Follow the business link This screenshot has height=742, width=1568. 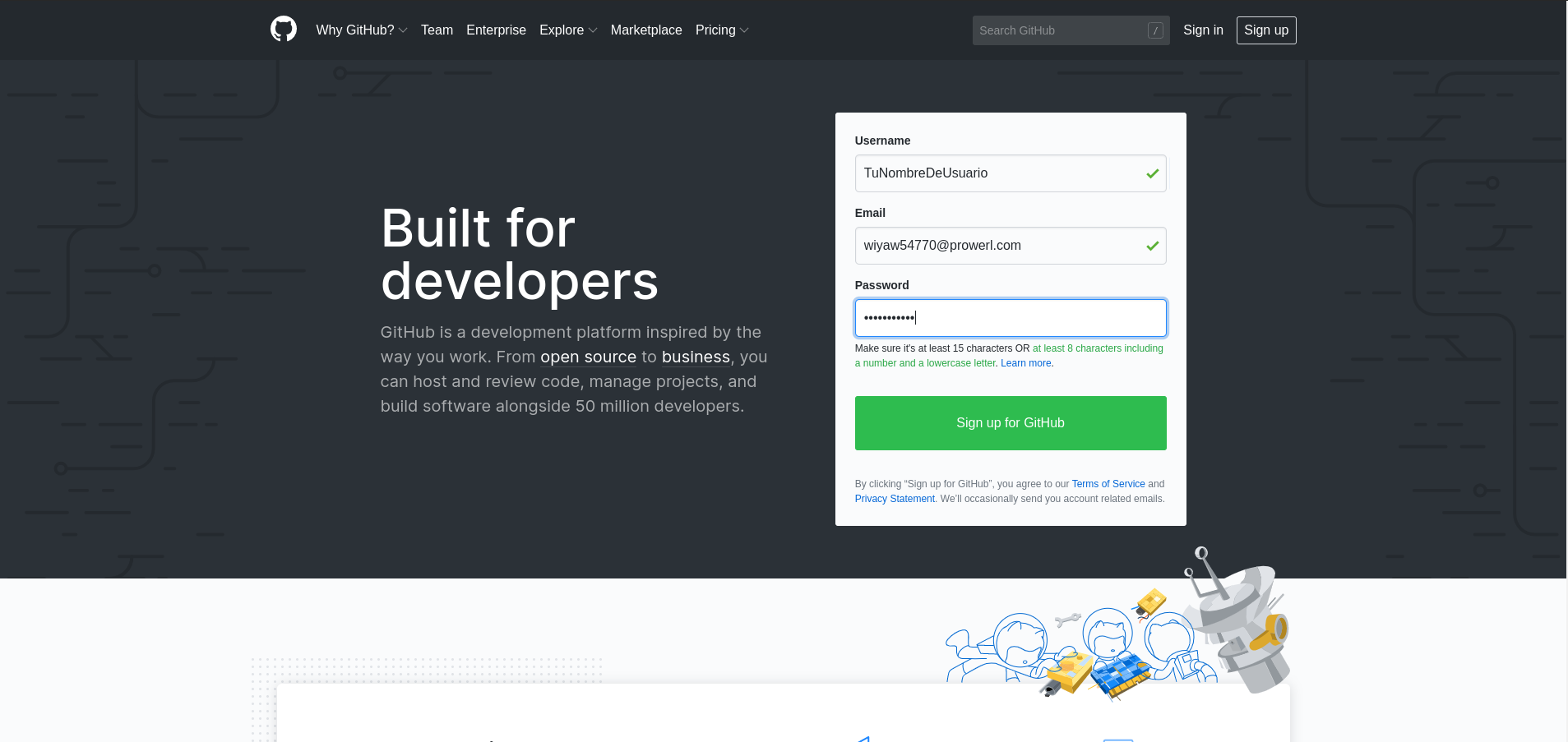click(x=696, y=357)
